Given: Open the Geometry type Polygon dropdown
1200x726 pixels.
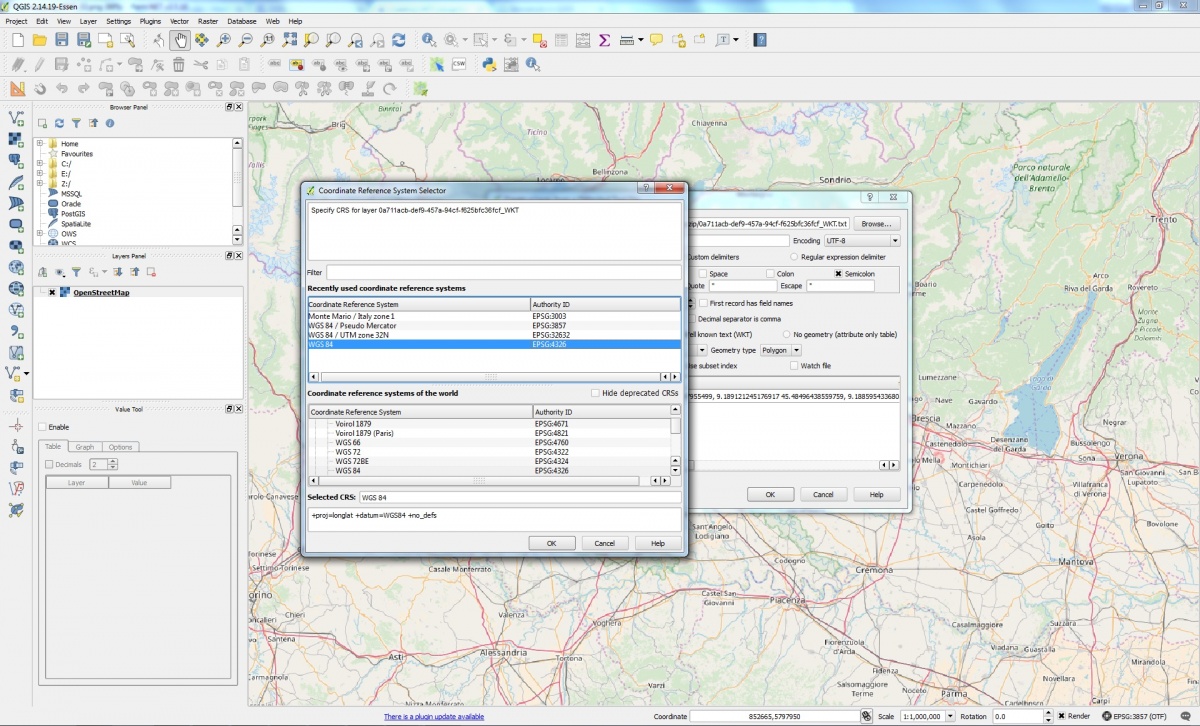Looking at the screenshot, I should coord(781,350).
